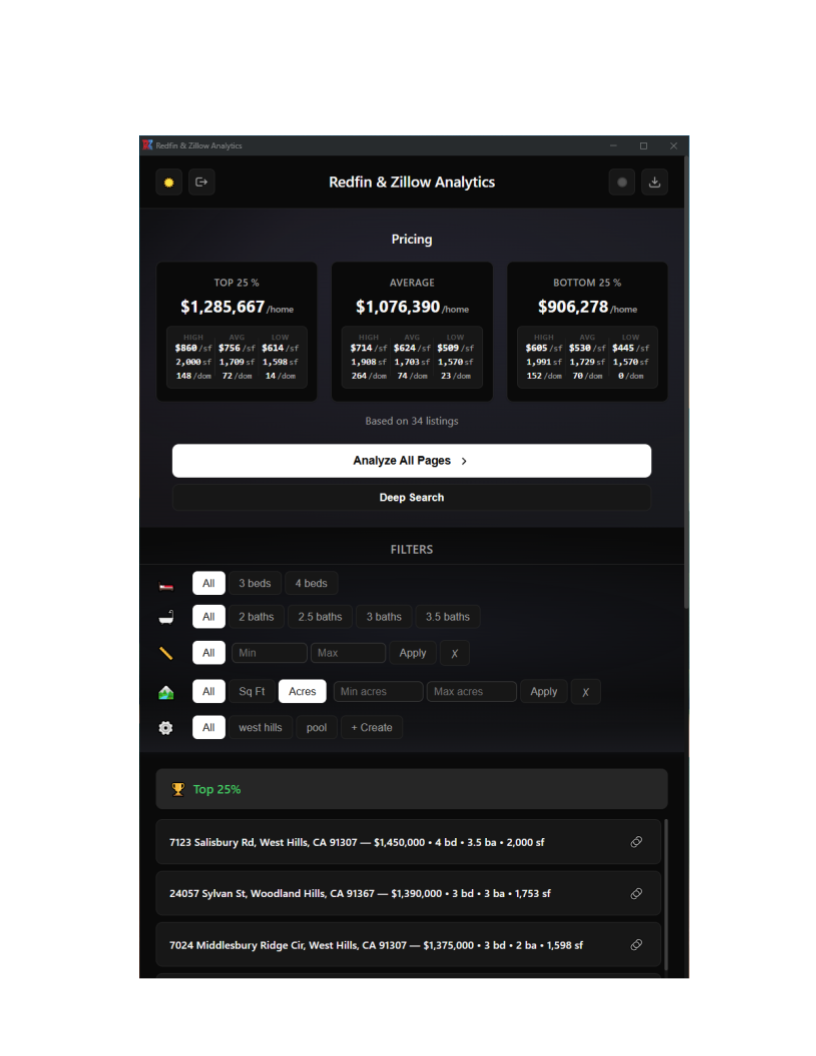This screenshot has height=1056, width=816.
Task: Select All in the baths filter row
Action: [x=208, y=616]
